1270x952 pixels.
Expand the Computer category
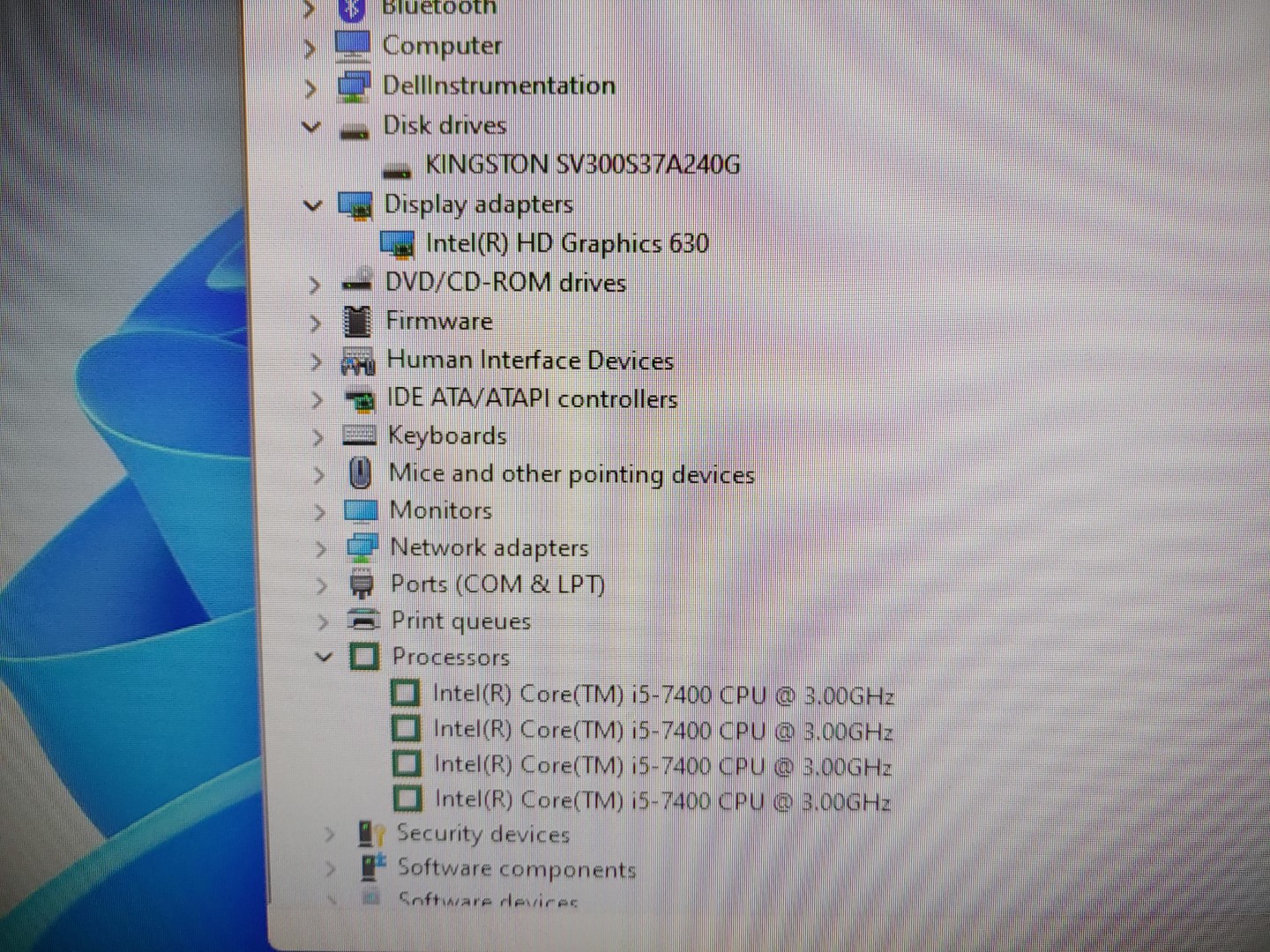[x=309, y=48]
